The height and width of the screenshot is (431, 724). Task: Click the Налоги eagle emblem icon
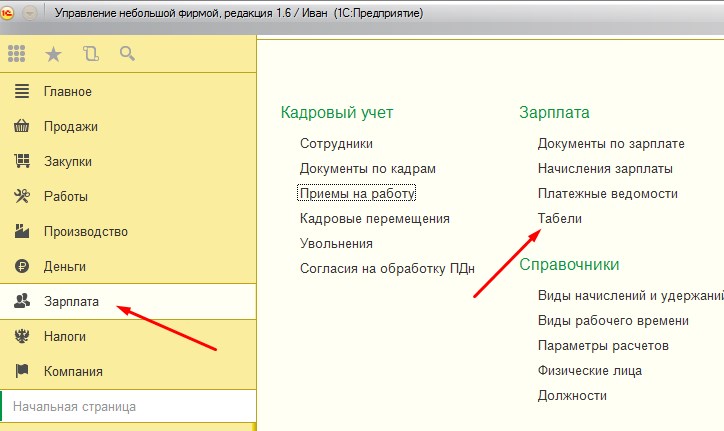22,336
